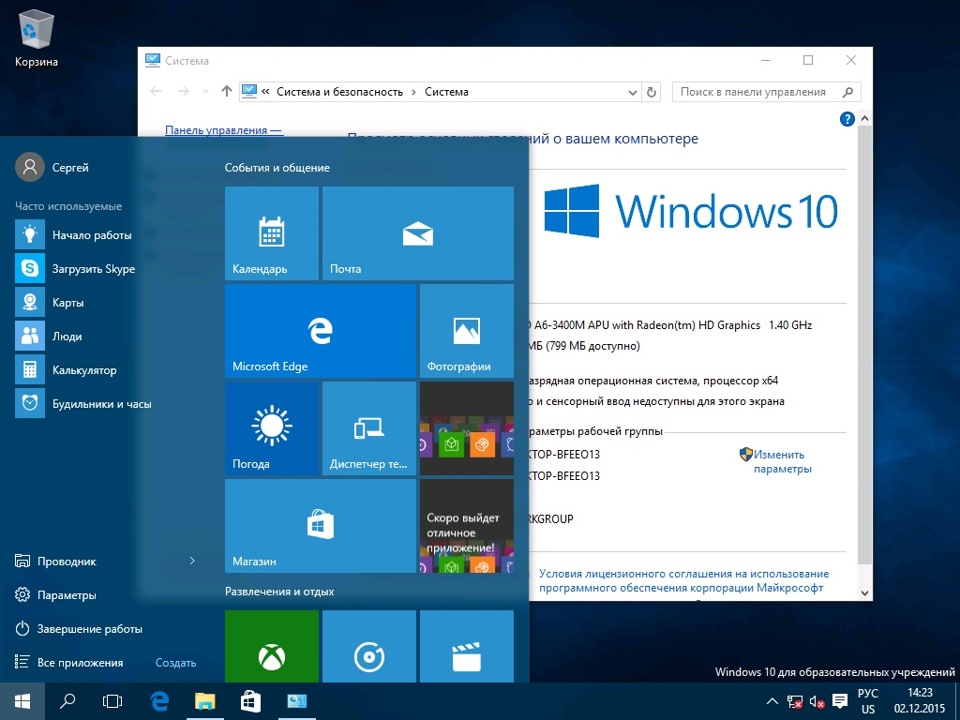This screenshot has height=720, width=960.
Task: Open recent locations dropdown in System window
Action: tap(206, 92)
